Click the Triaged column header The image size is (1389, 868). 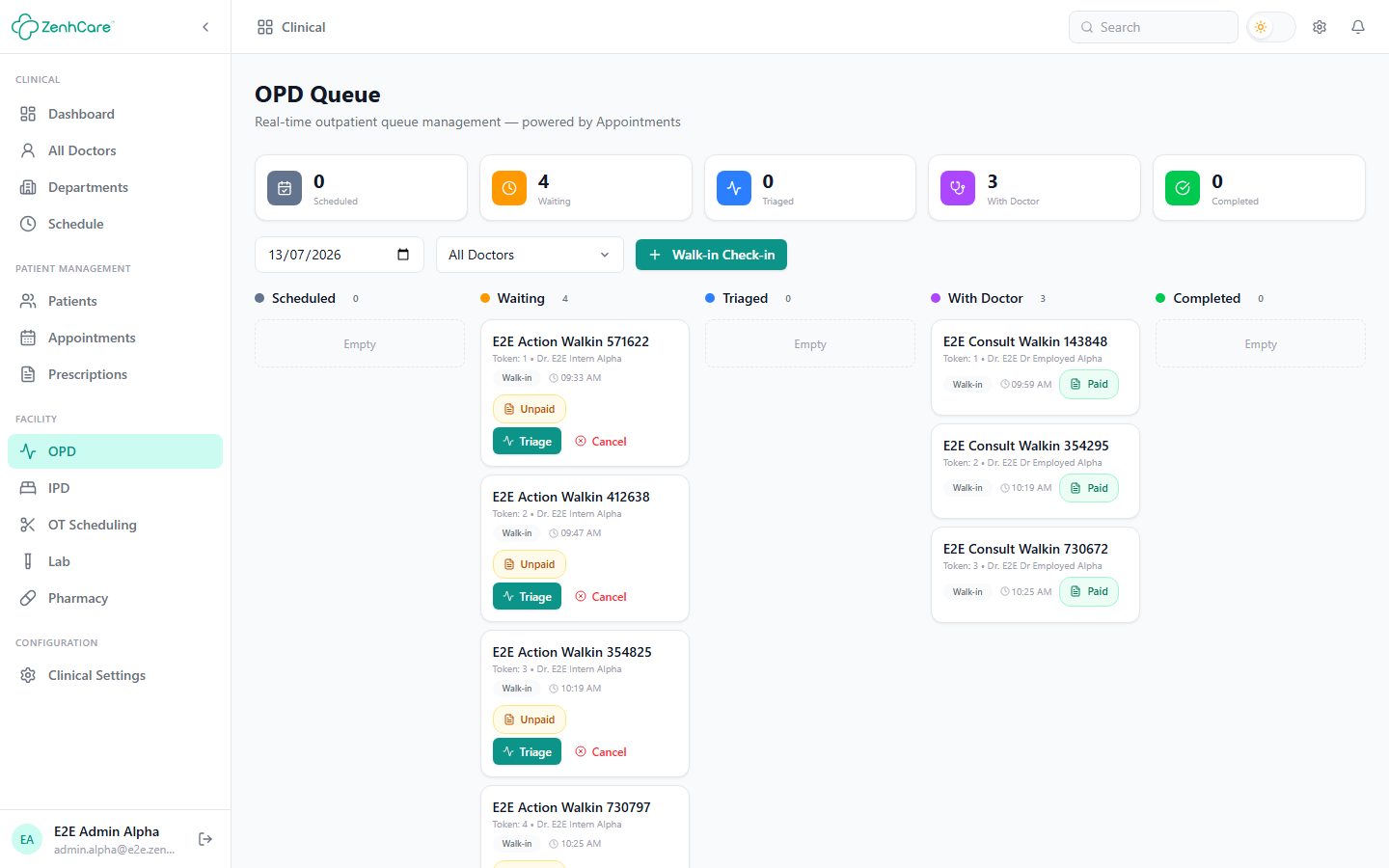point(746,298)
